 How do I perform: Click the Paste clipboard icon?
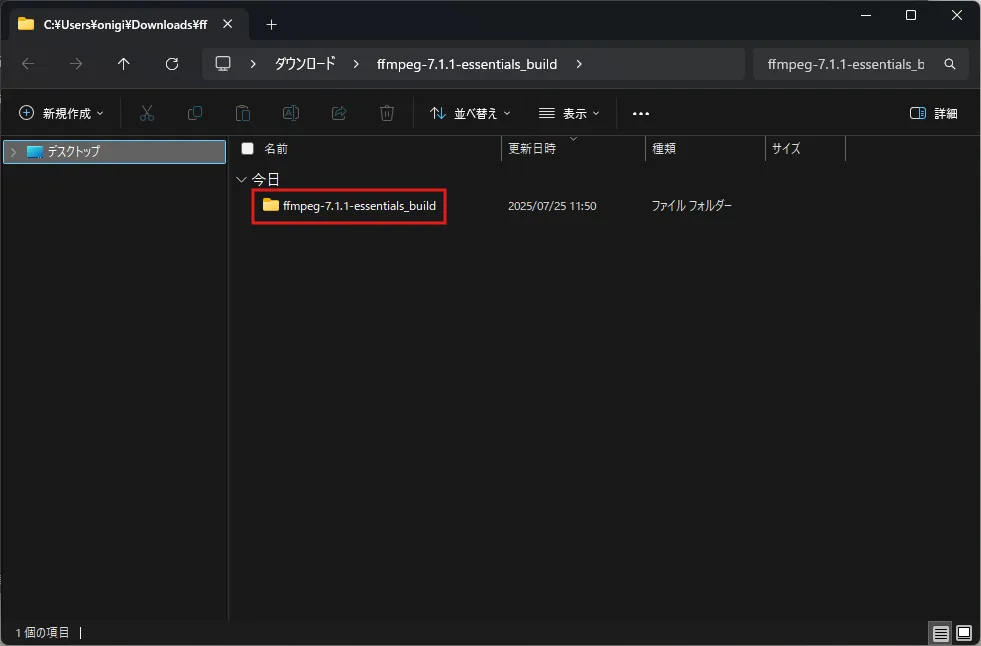(x=243, y=113)
